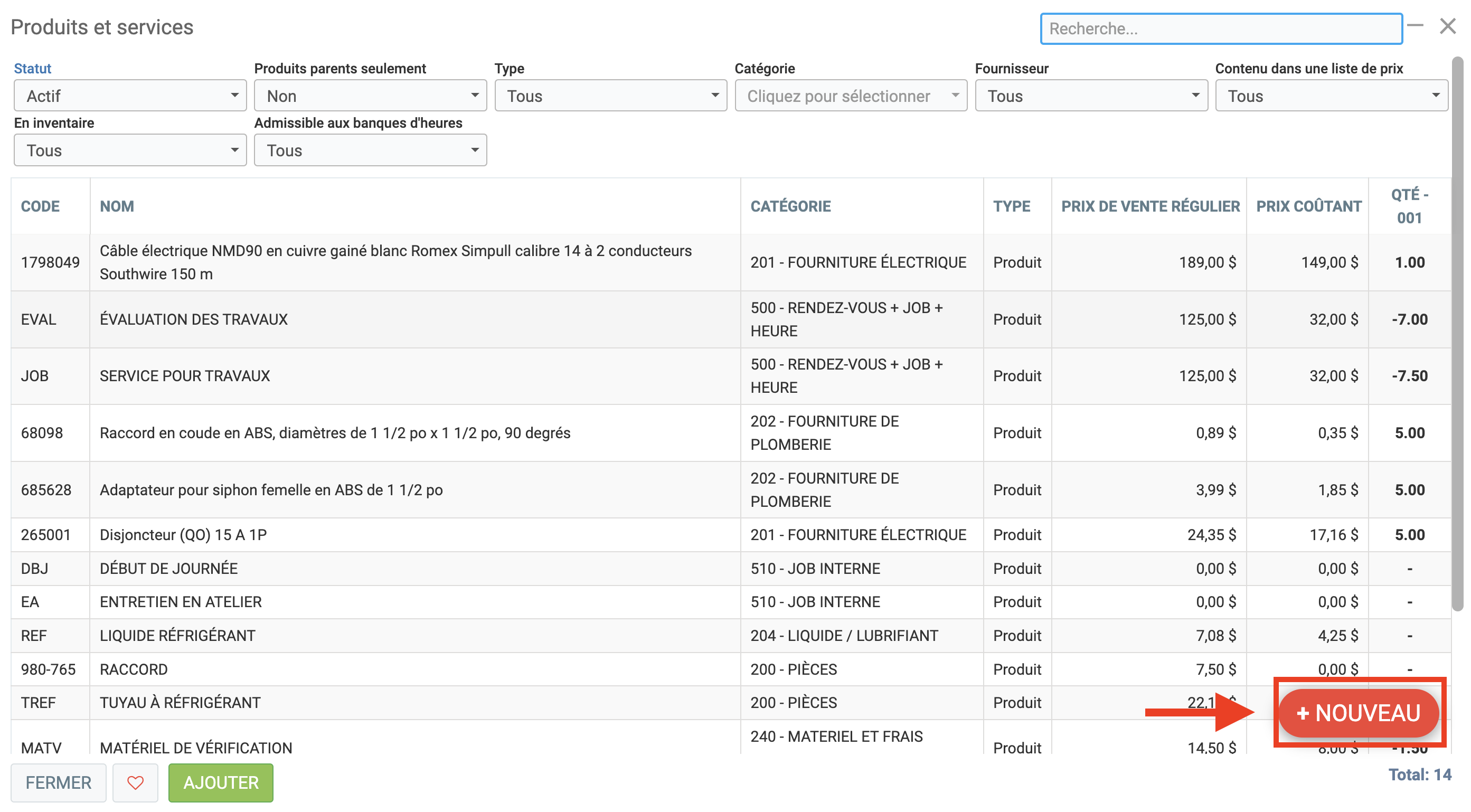Close the dialog with the X icon
This screenshot has height=812, width=1471.
1448,26
